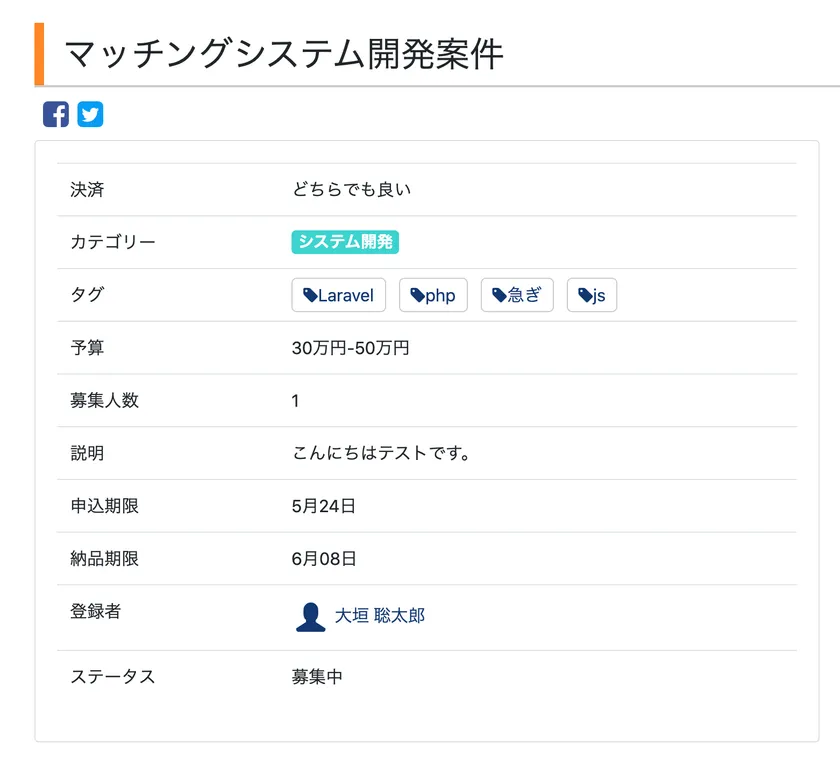Screen dimensions: 840x763
Task: Click the 急ぎ tag
Action: (517, 295)
